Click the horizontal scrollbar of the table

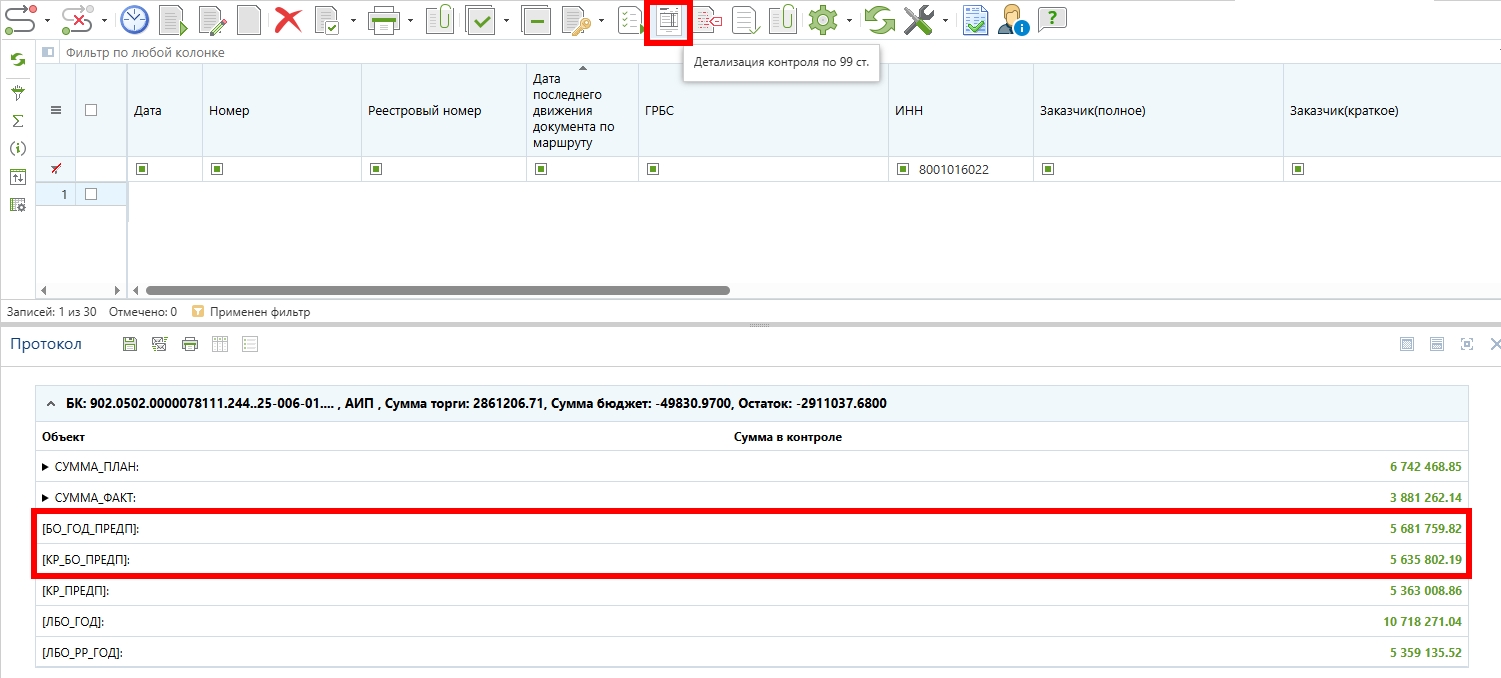pyautogui.click(x=438, y=291)
